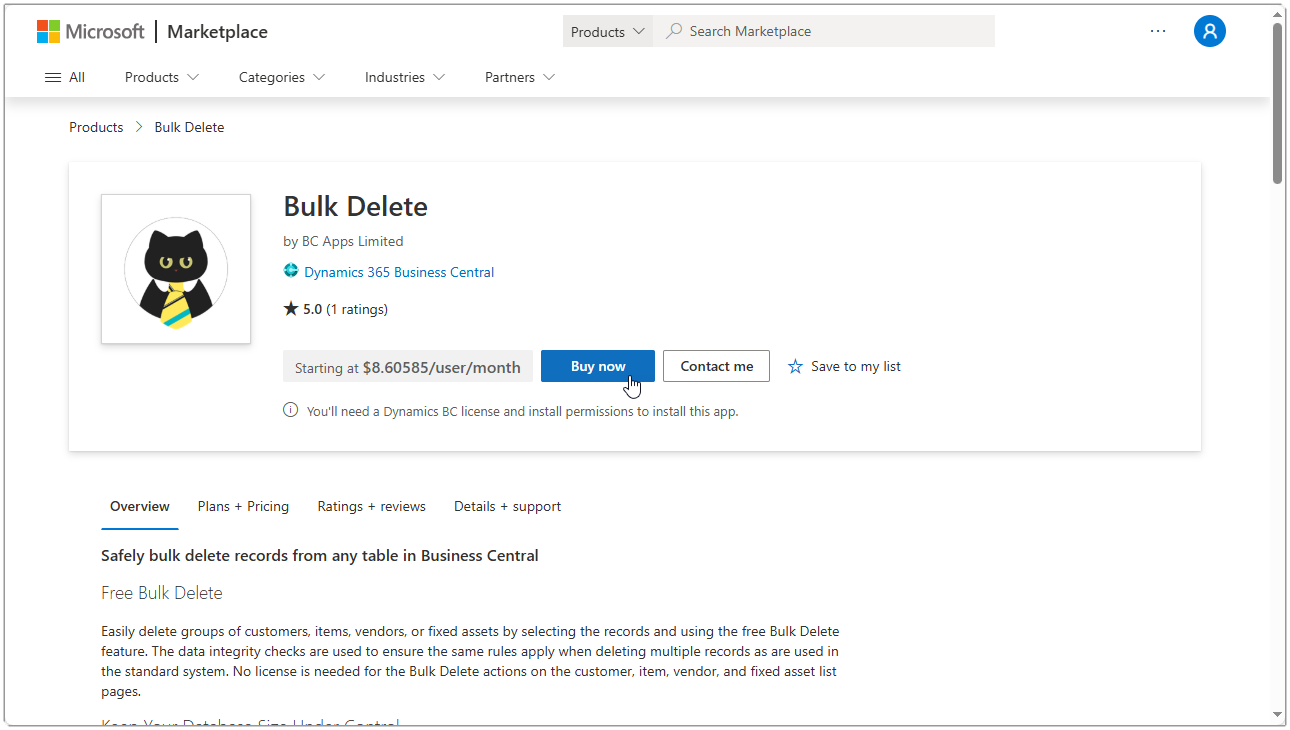Open the user account avatar
This screenshot has height=730, width=1290.
(x=1210, y=31)
